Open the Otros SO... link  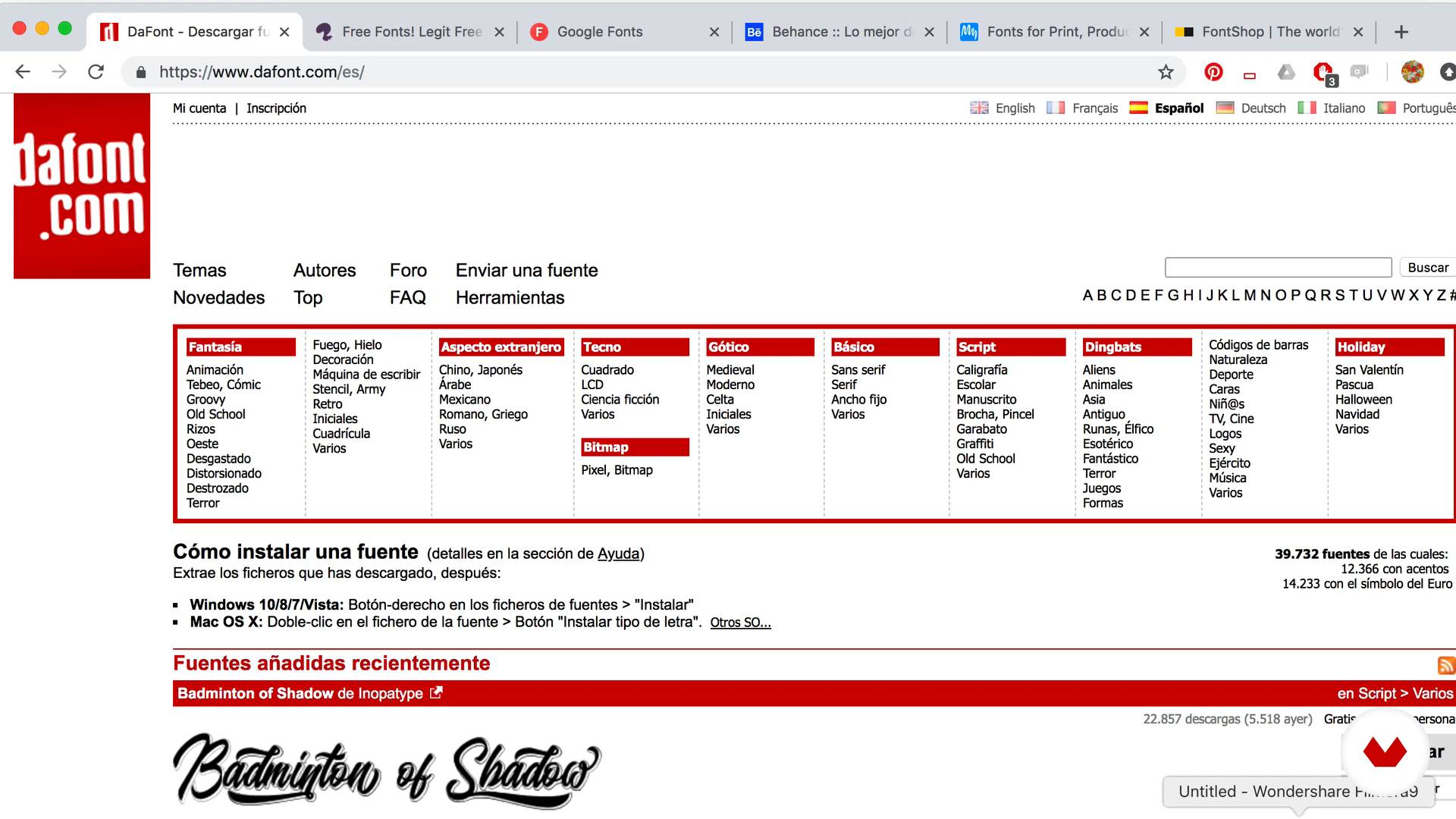[740, 623]
